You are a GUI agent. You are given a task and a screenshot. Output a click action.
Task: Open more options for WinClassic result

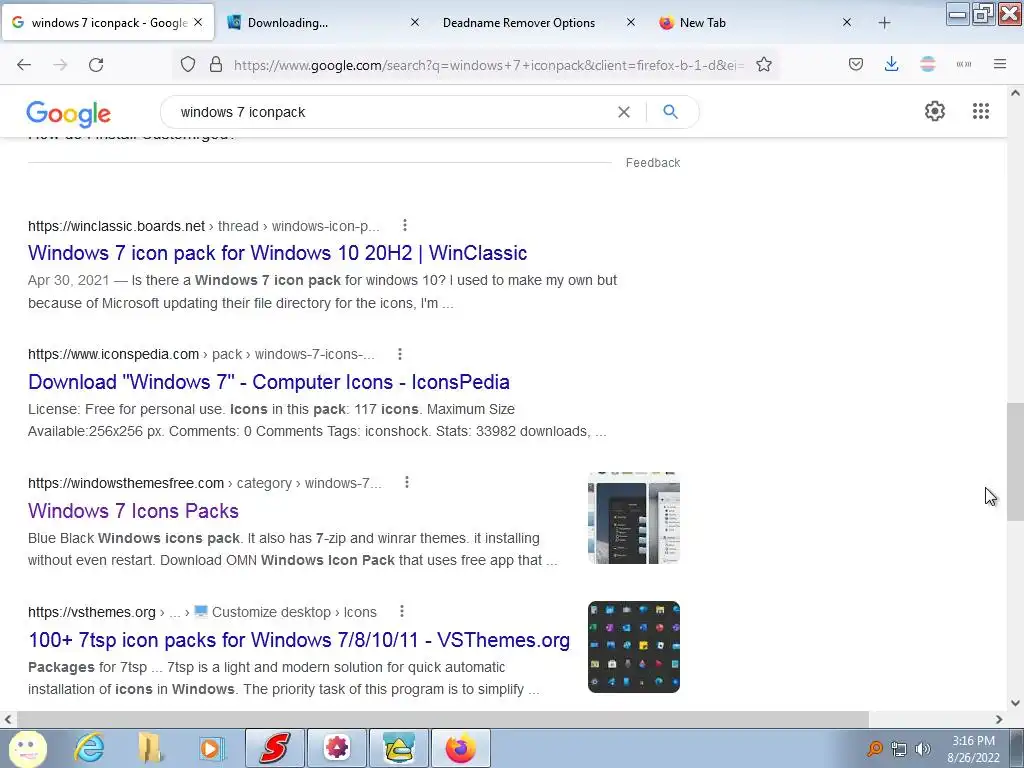tap(405, 225)
